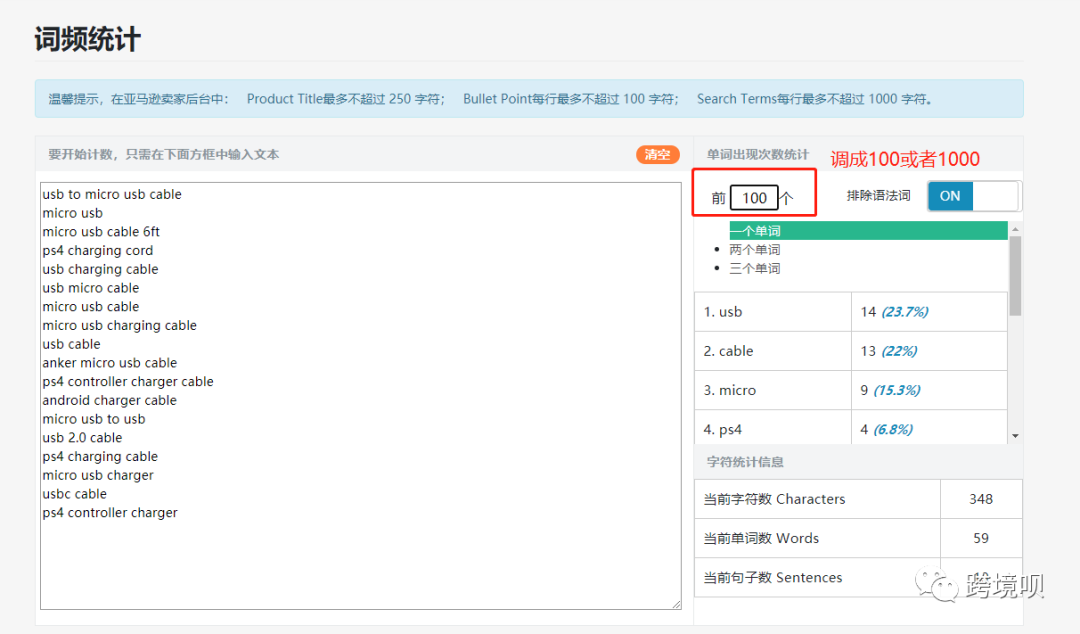Viewport: 1080px width, 634px height.
Task: Click the word list scrollbar down arrow
Action: tap(1015, 436)
